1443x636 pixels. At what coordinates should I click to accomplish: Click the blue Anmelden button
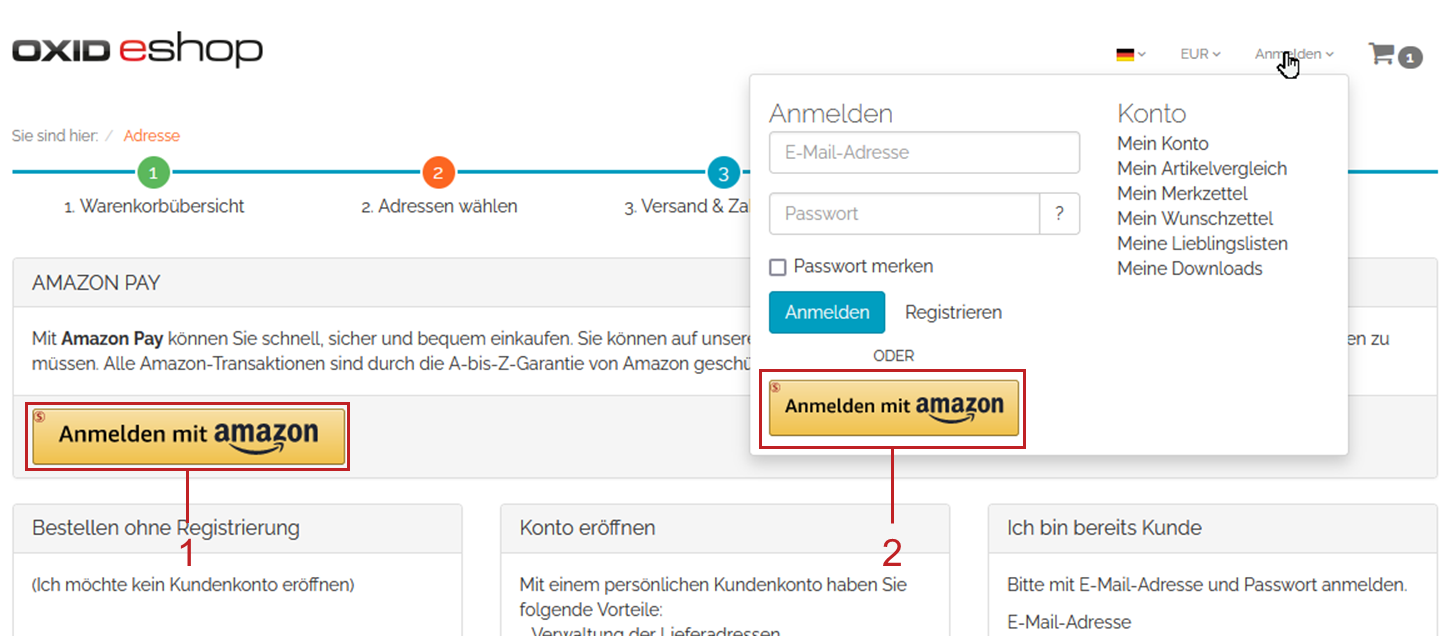tap(826, 313)
